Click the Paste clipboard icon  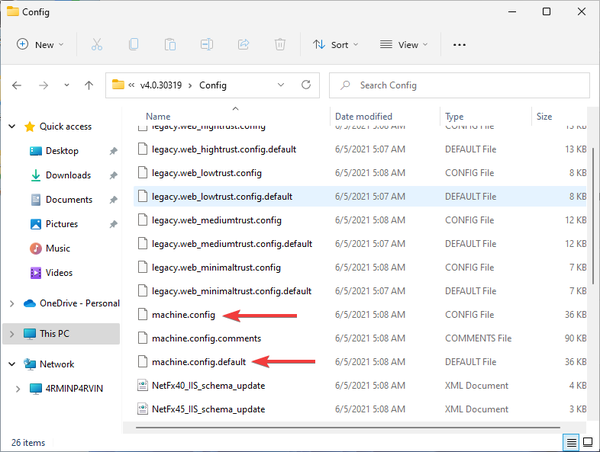click(x=170, y=45)
